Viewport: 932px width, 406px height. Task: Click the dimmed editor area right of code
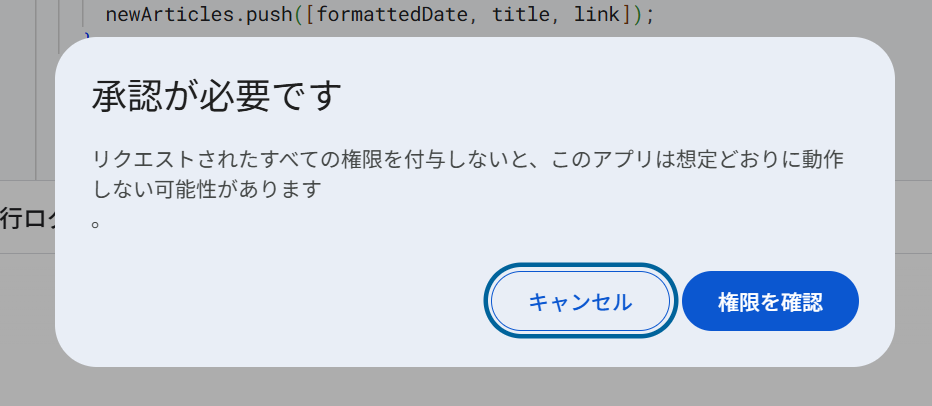tap(800, 15)
